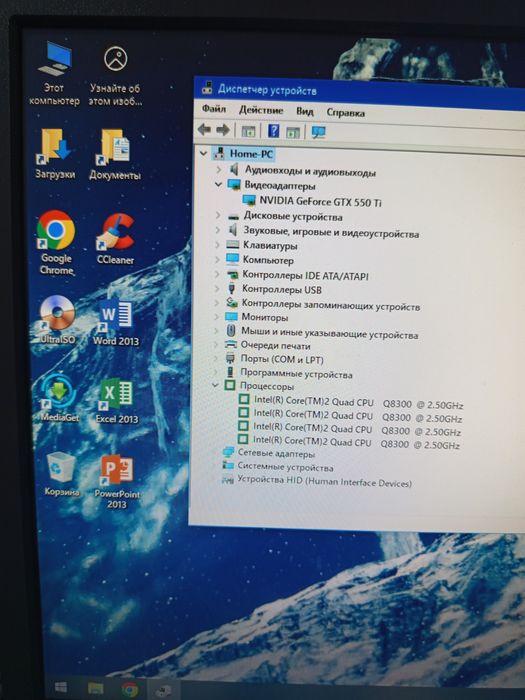Collapse the Процессоры node
Viewport: 525px width, 700px height.
215,385
